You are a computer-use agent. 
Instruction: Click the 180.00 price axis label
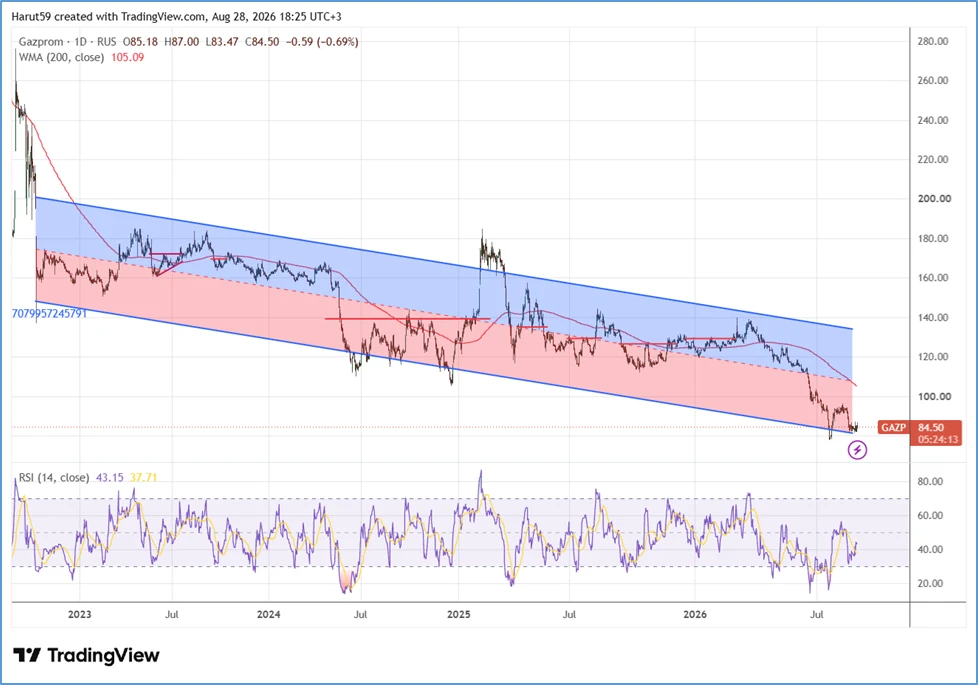pyautogui.click(x=932, y=238)
